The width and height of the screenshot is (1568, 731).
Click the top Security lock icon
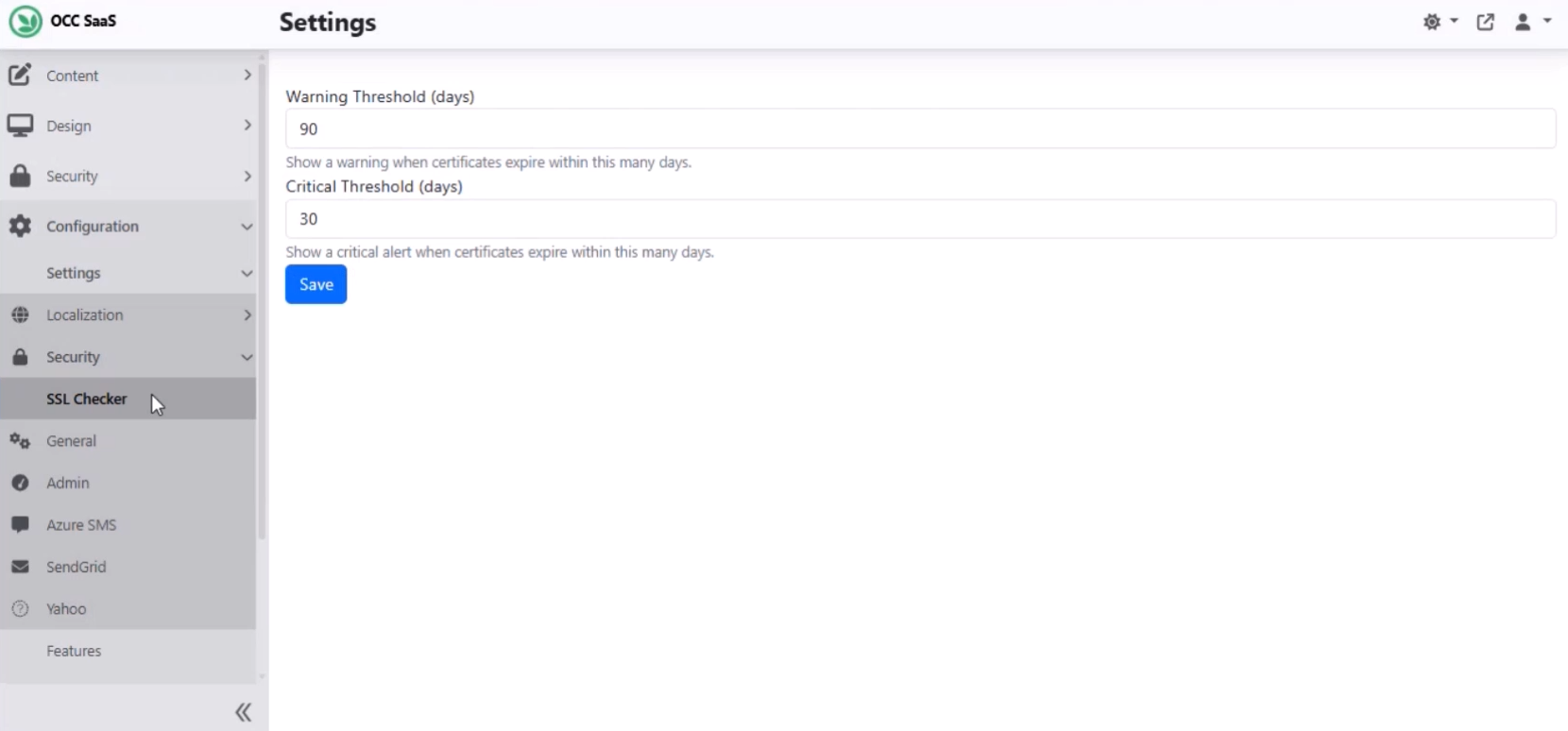coord(20,176)
